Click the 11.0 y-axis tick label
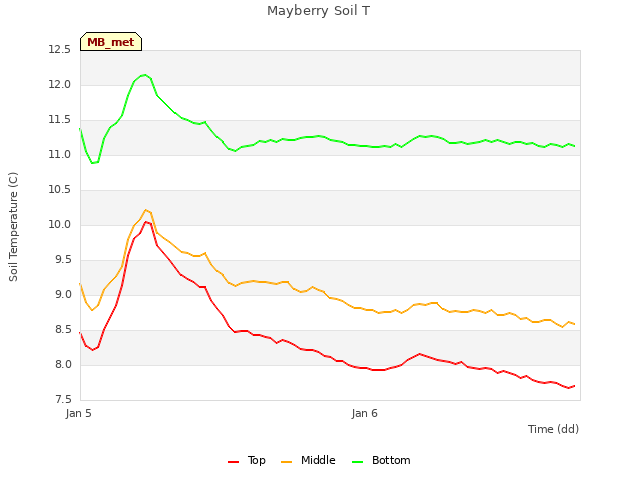This screenshot has width=640, height=480. [60, 155]
